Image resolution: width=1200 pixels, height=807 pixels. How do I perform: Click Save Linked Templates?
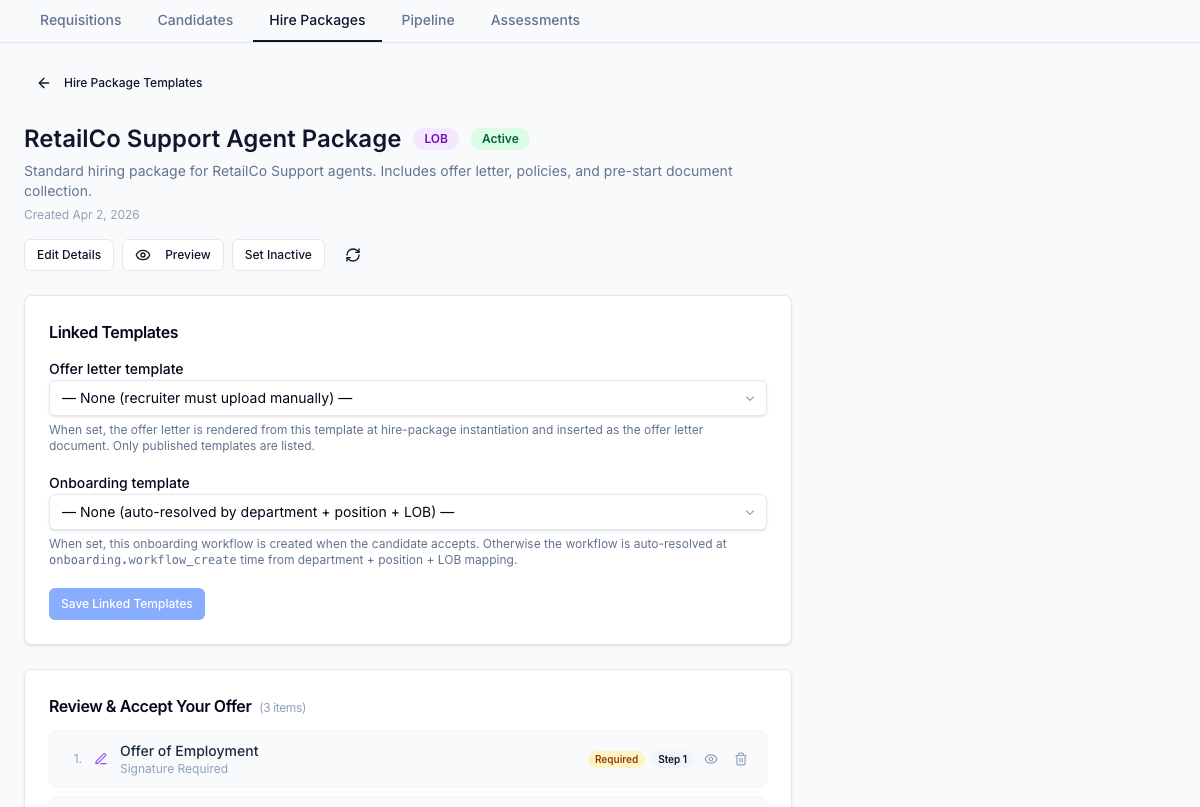click(127, 604)
